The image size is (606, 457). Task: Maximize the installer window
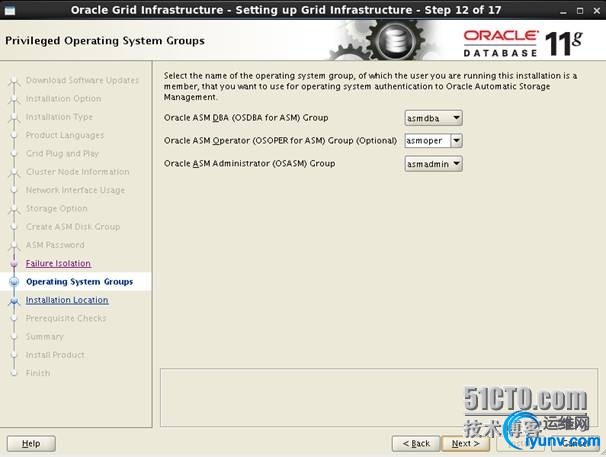point(580,11)
